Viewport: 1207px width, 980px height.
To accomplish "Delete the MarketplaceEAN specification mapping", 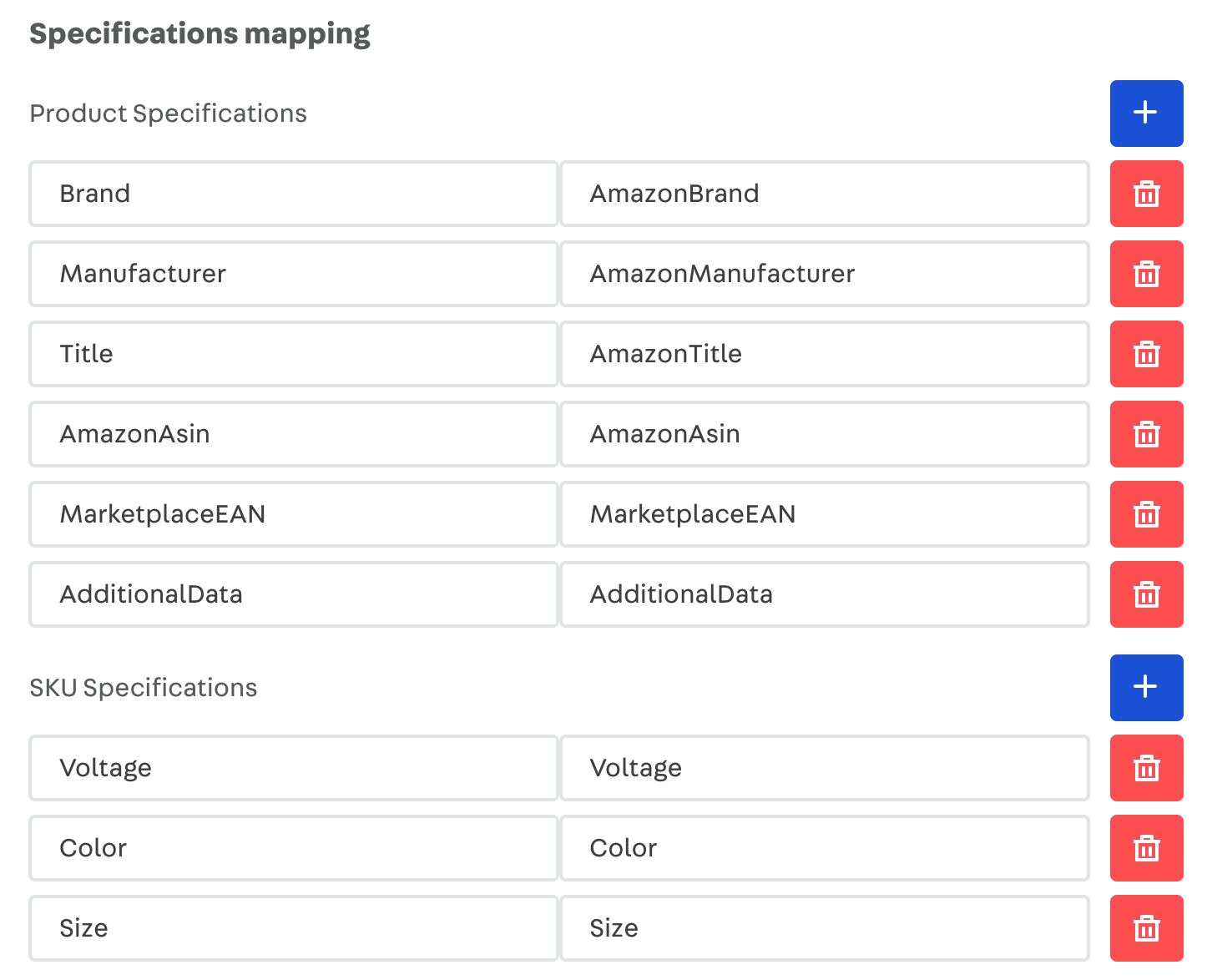I will click(1146, 514).
